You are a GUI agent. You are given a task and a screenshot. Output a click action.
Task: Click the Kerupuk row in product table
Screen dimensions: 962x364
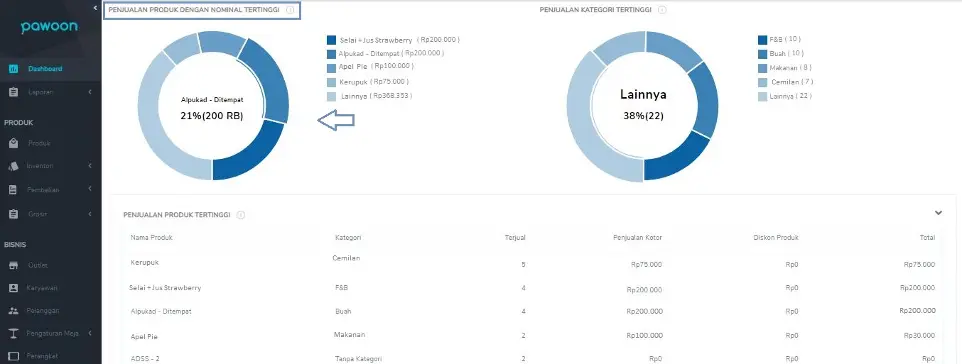click(533, 263)
